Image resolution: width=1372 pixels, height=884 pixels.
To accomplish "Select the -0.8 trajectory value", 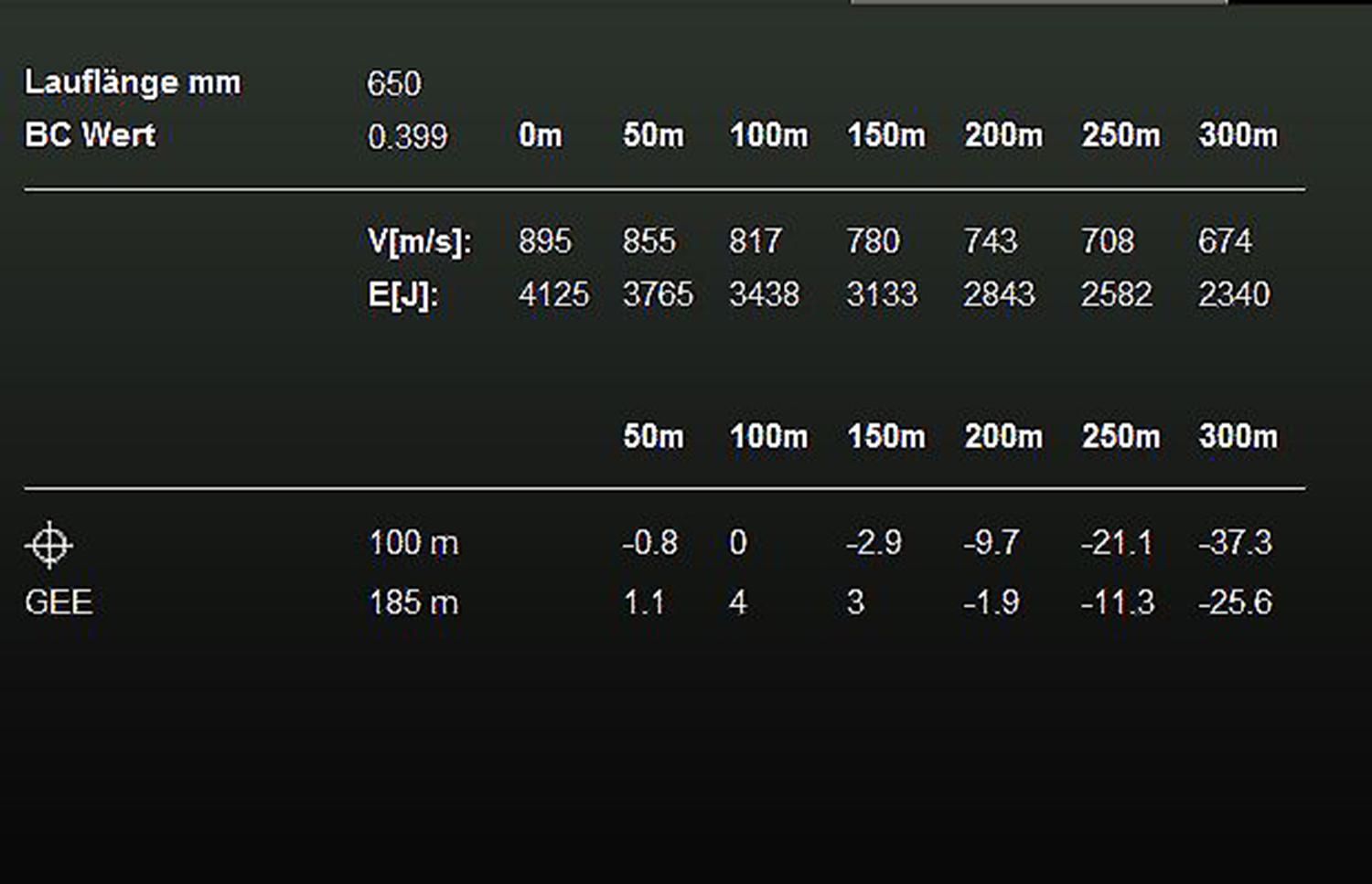I will (x=650, y=543).
